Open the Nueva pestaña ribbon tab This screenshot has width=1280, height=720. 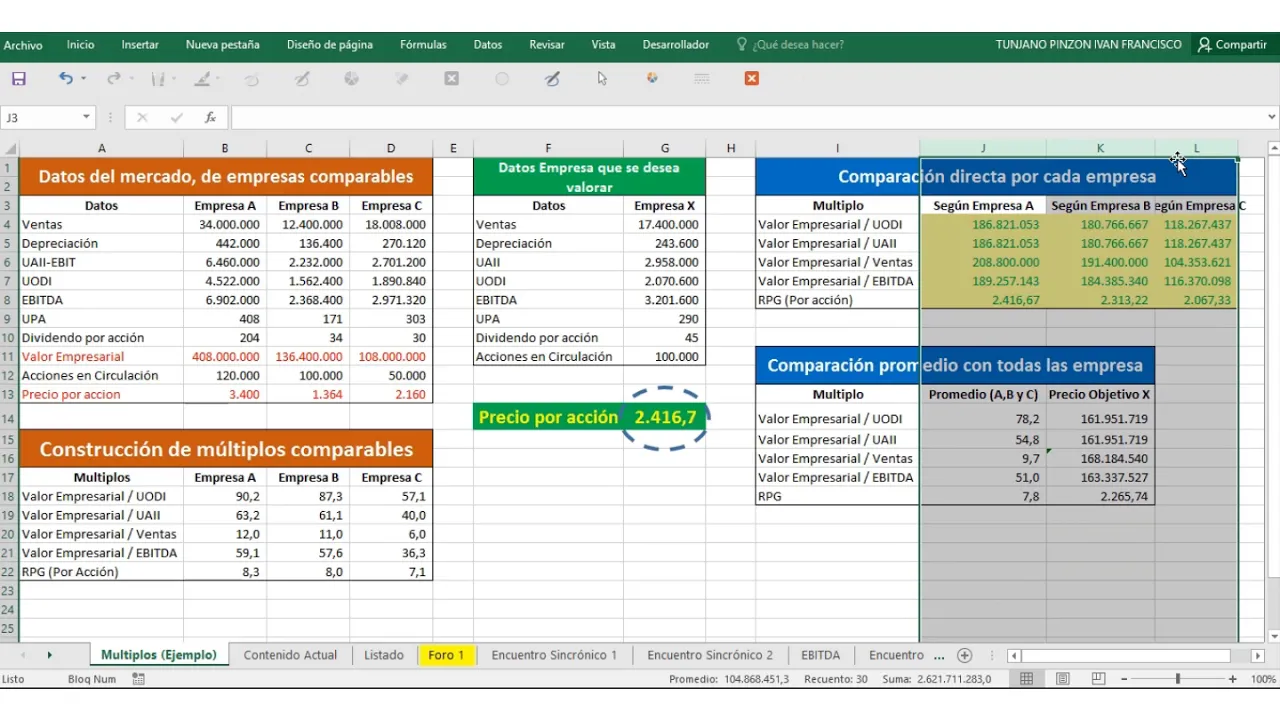(x=222, y=45)
